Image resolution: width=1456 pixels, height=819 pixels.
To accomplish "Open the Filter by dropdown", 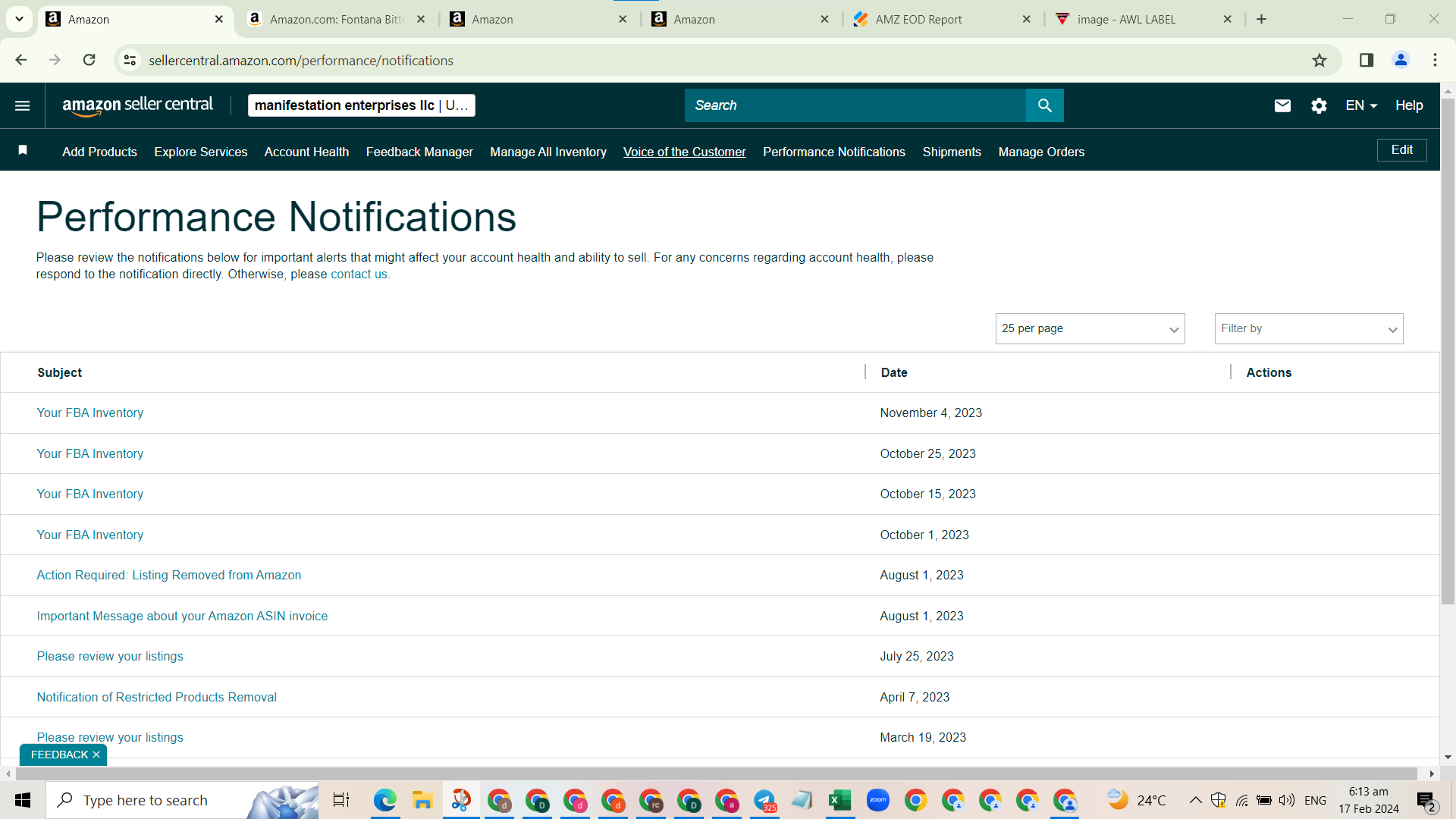I will [1309, 328].
